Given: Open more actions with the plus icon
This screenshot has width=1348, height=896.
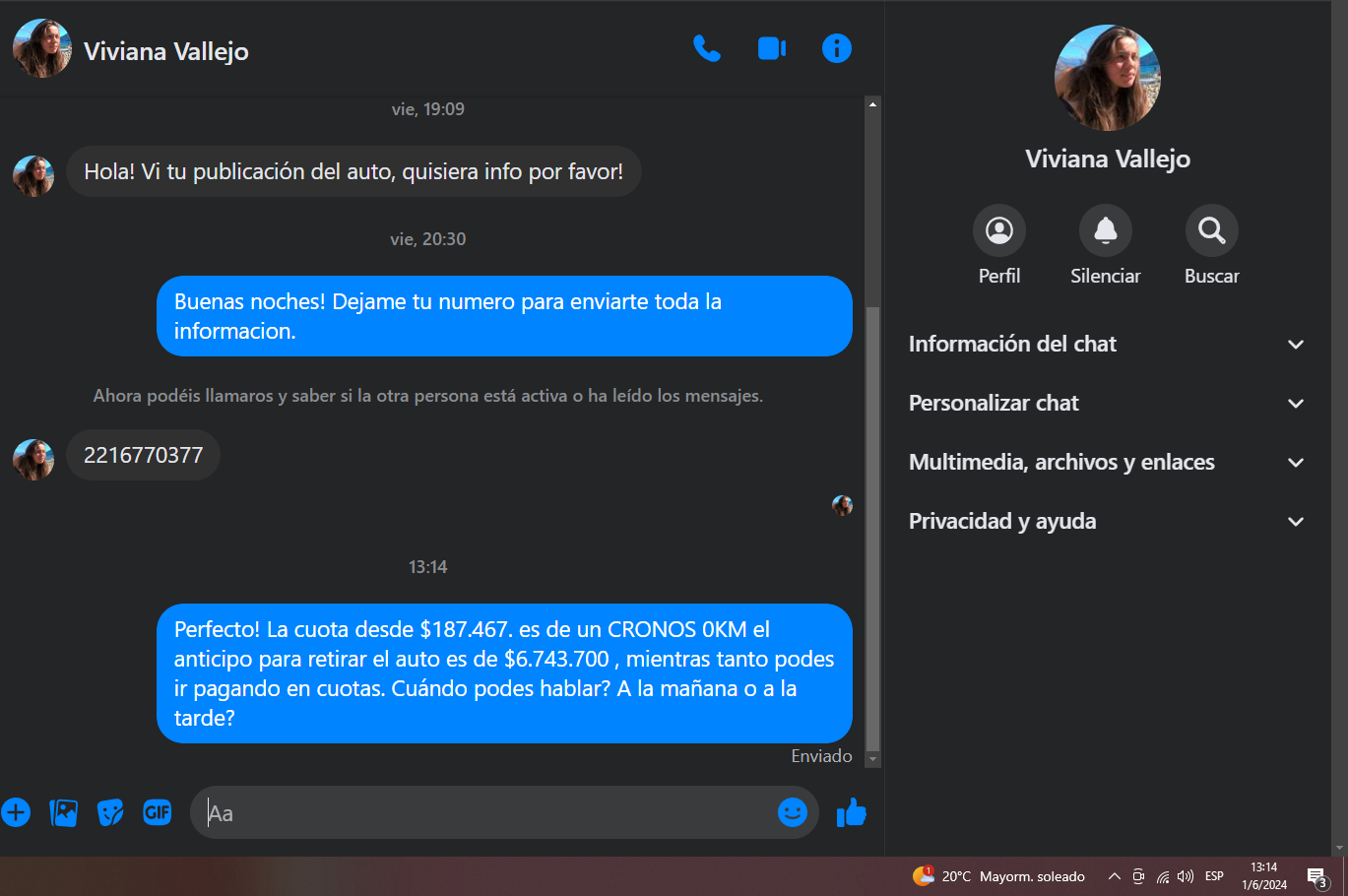Looking at the screenshot, I should coord(16,812).
